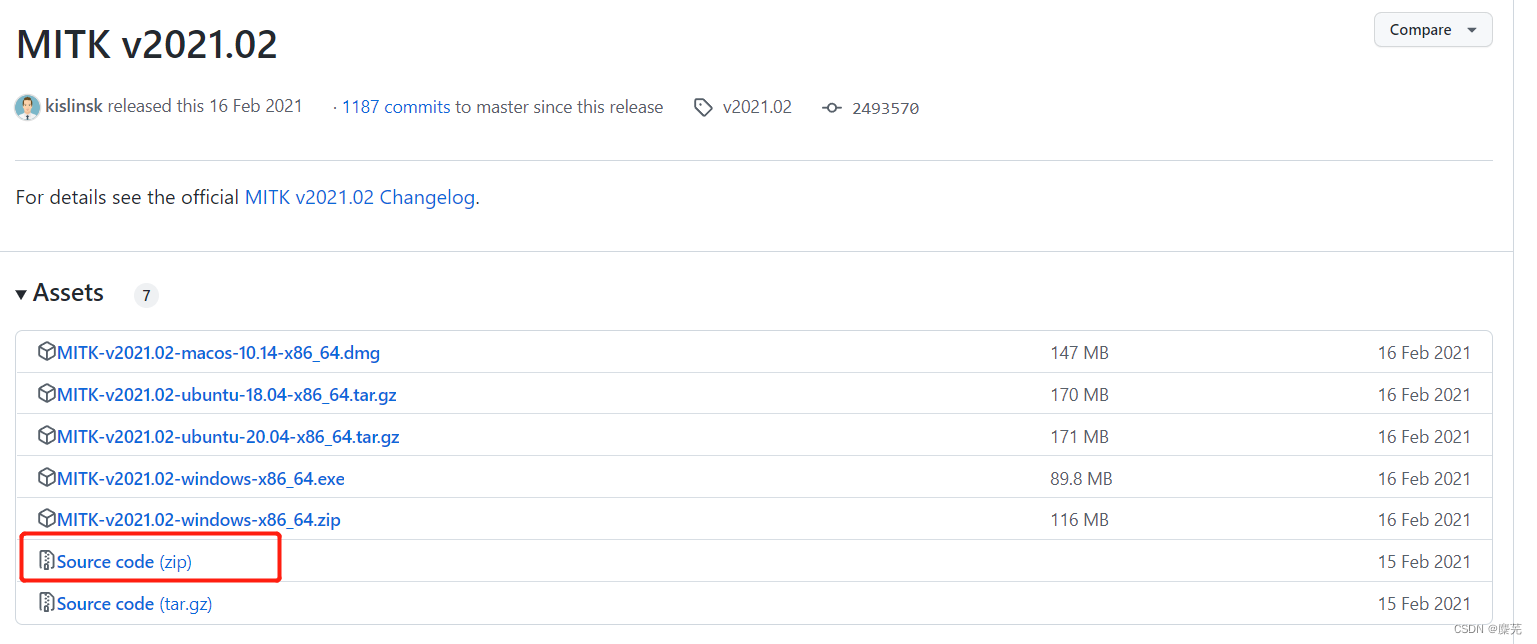Viewport: 1537px width, 644px height.
Task: Open the Compare dropdown
Action: point(1433,30)
